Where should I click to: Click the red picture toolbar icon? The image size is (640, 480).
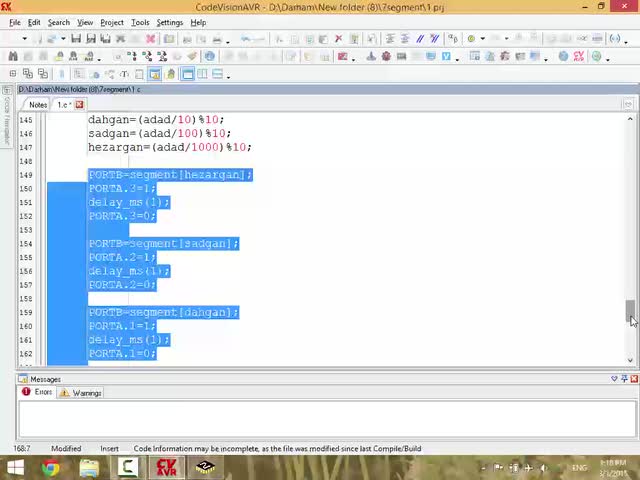coord(343,56)
